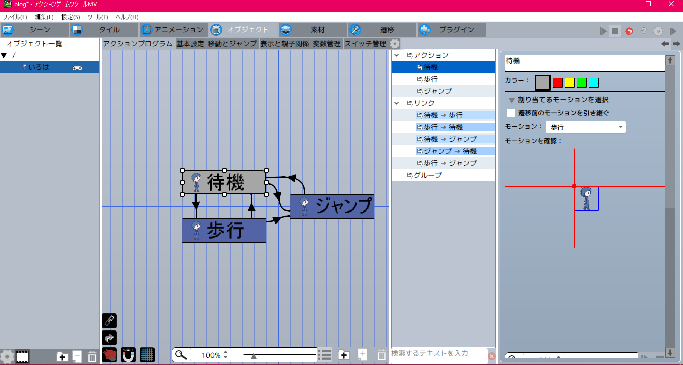The image size is (683, 365).
Task: Select link ジャンプ → 待機
Action: coord(443,151)
